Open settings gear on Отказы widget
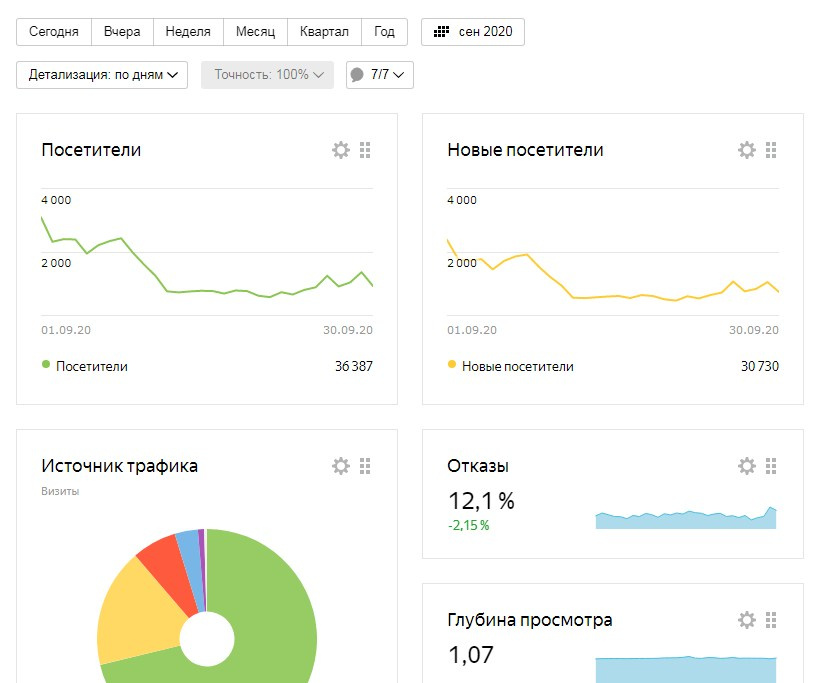 746,465
